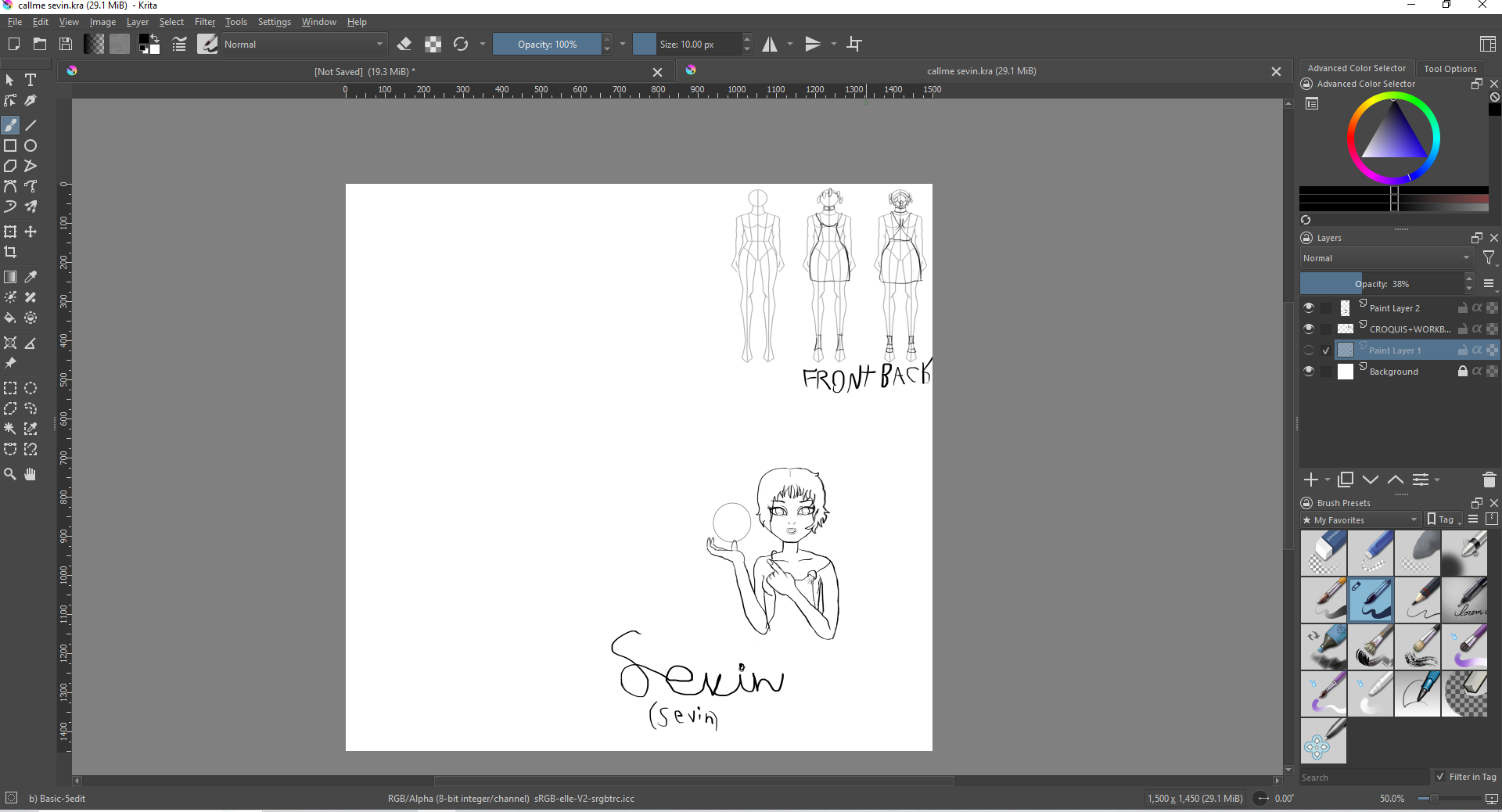Screen dimensions: 1502x812
Task: Show the Paint Layer 1 layer
Action: (1309, 350)
